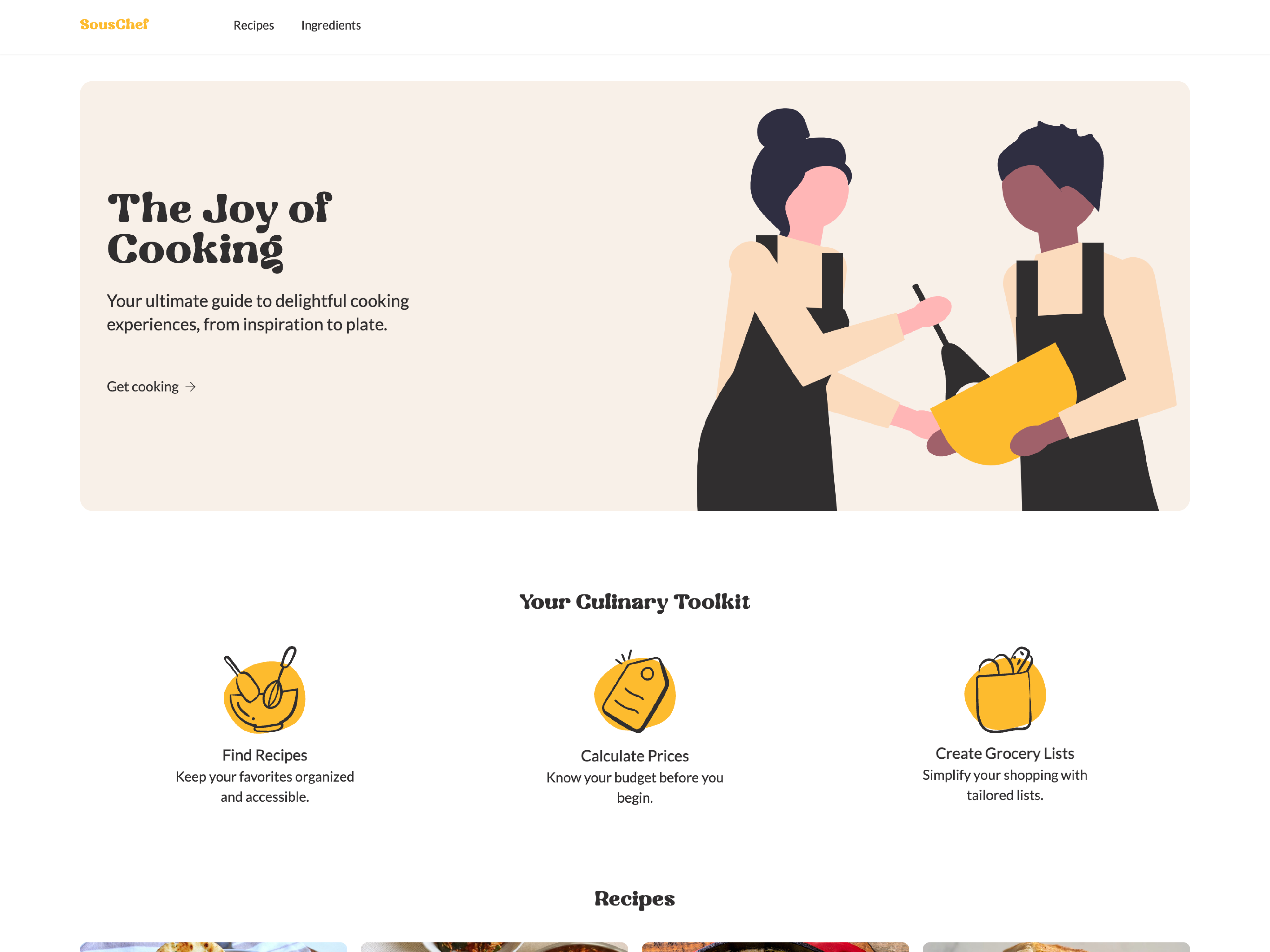Screen dimensions: 1270x952
Task: Click the price tag icon
Action: pos(635,691)
